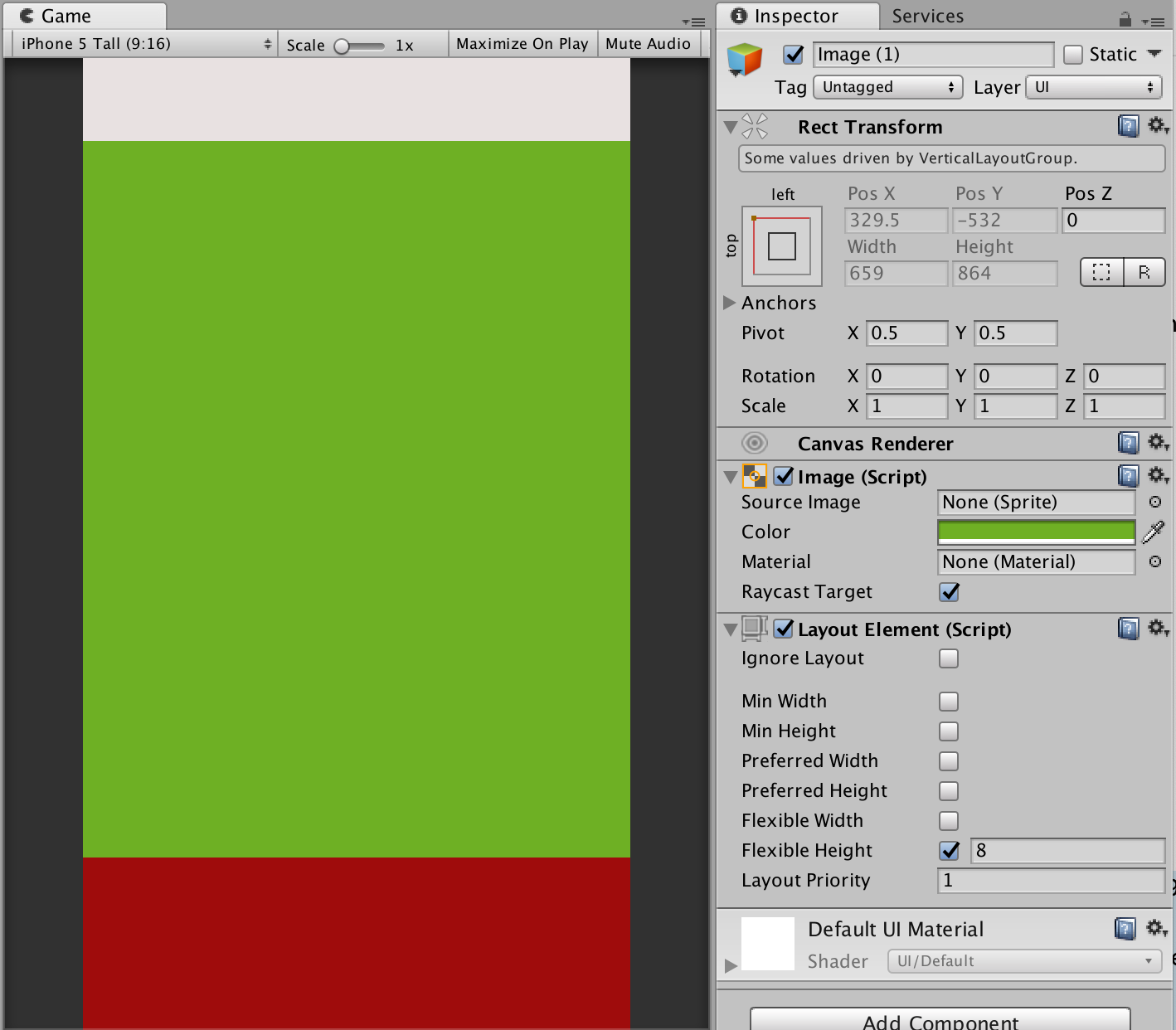Enable Flexible Width checkbox
The width and height of the screenshot is (1176, 1030).
pos(949,821)
